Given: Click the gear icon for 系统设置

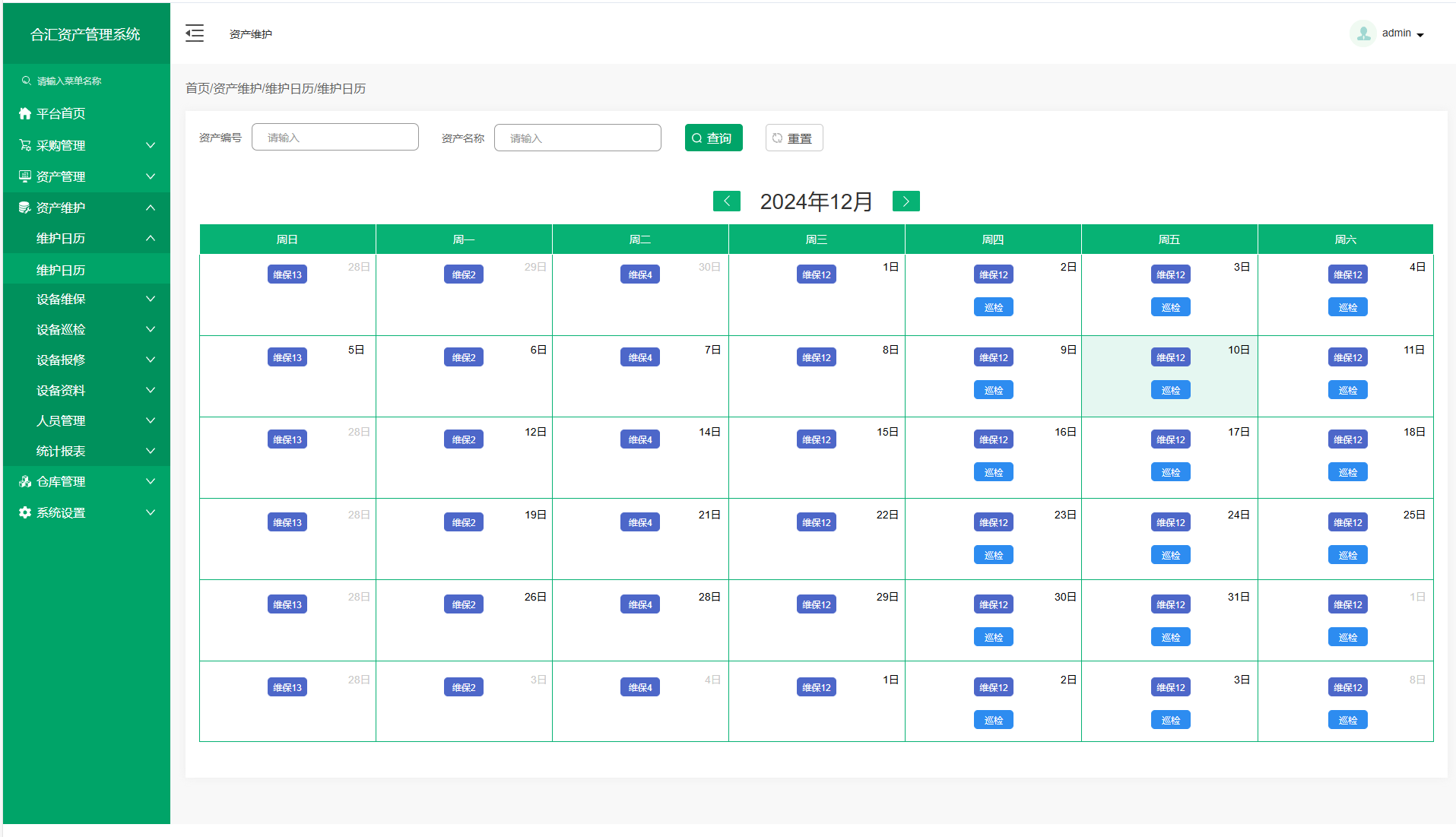Looking at the screenshot, I should [x=25, y=512].
